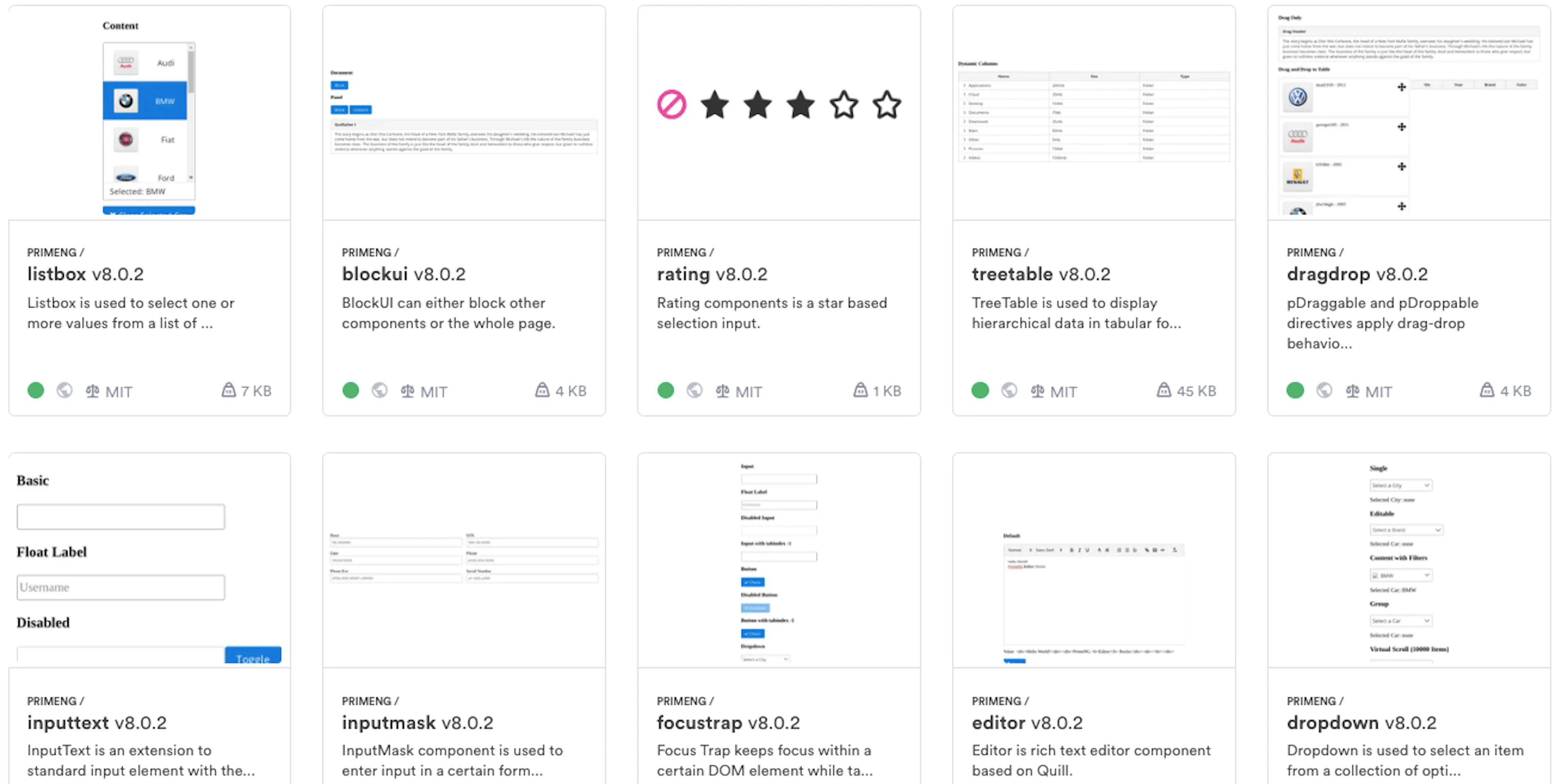Open the inputmask v8.0.2 component title

point(418,723)
